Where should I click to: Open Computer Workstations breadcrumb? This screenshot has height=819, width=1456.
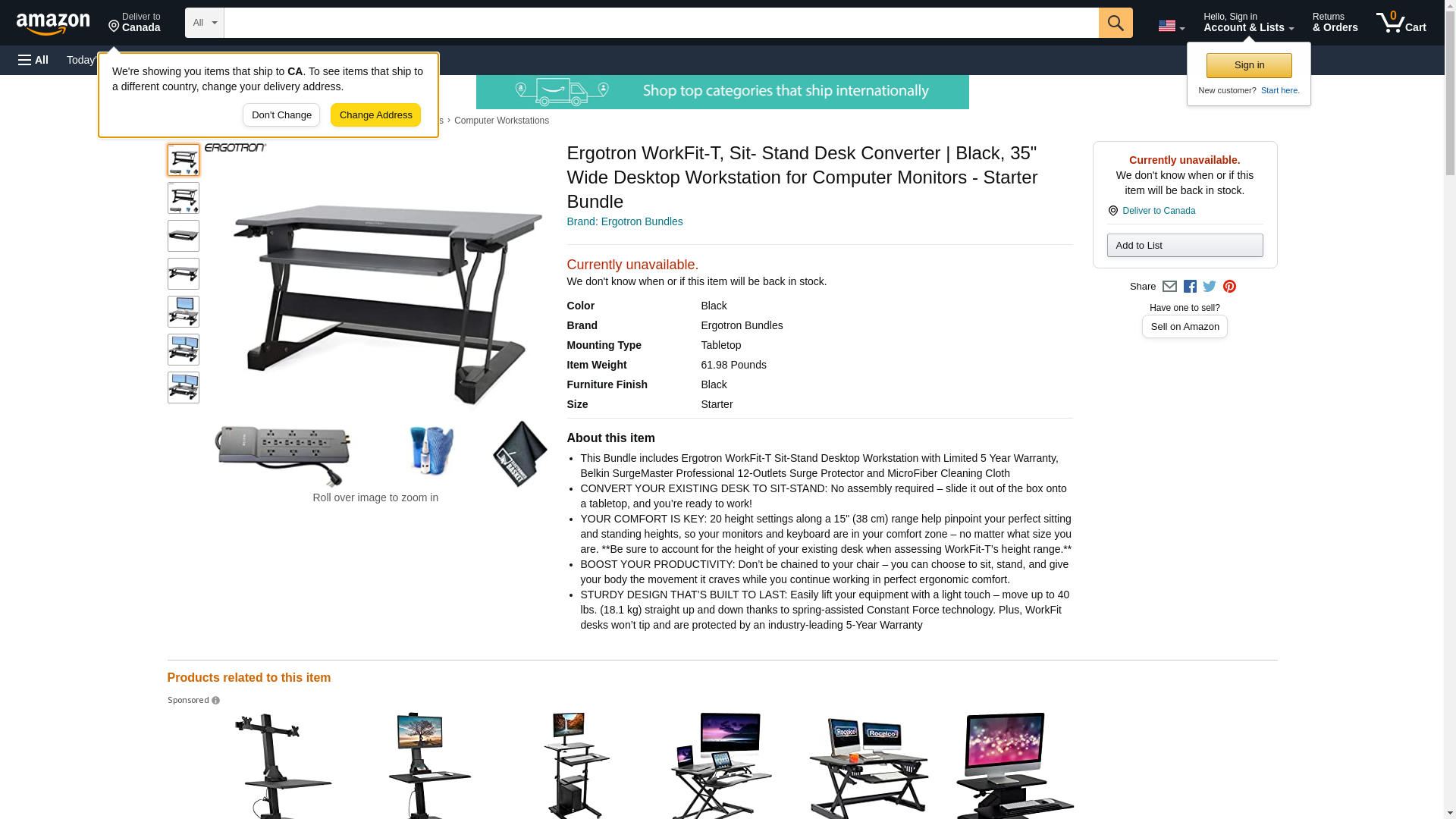[501, 121]
